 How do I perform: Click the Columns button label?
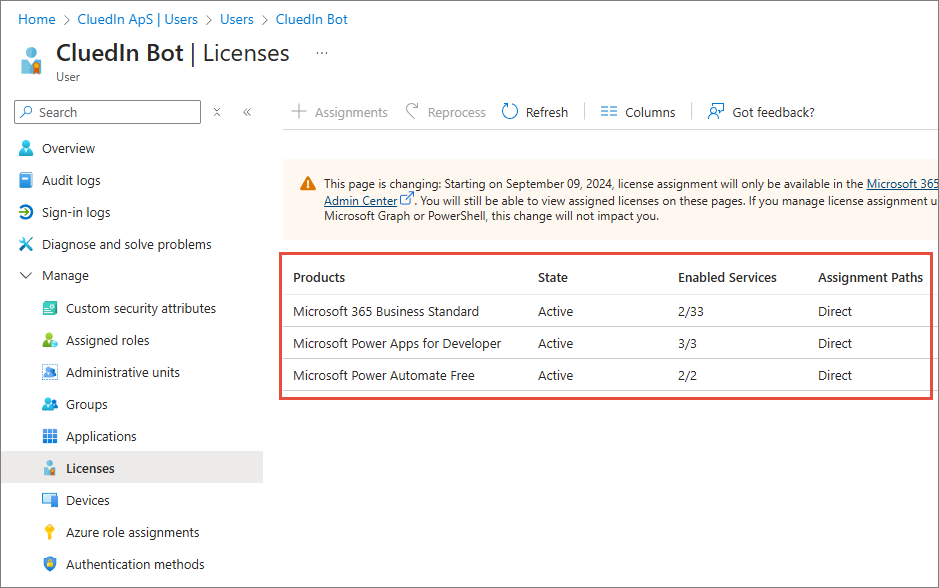click(650, 112)
